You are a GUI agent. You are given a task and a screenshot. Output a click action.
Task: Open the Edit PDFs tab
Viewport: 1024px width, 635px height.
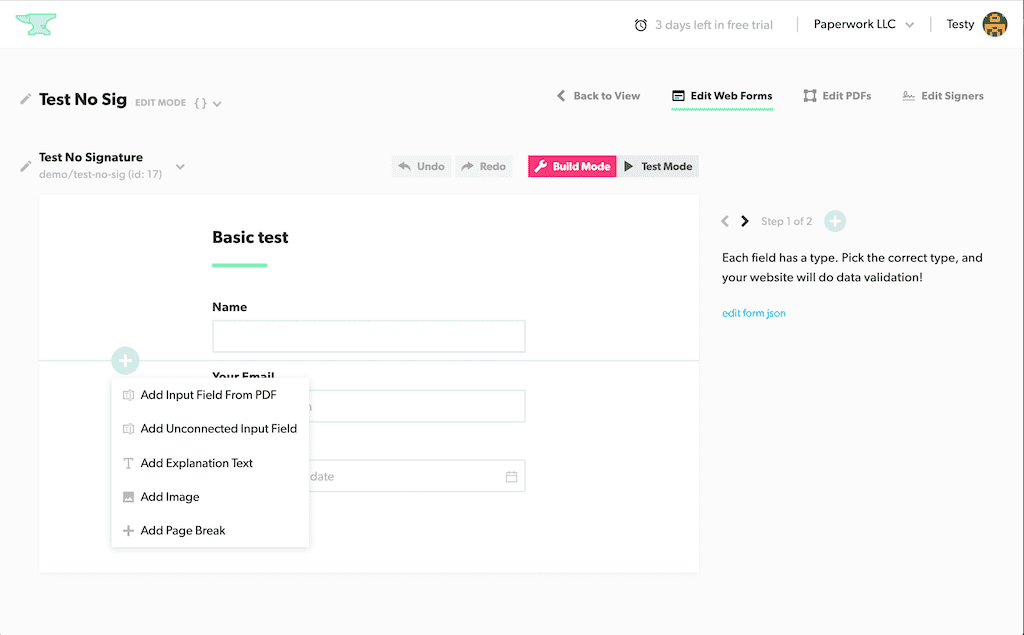[x=837, y=96]
